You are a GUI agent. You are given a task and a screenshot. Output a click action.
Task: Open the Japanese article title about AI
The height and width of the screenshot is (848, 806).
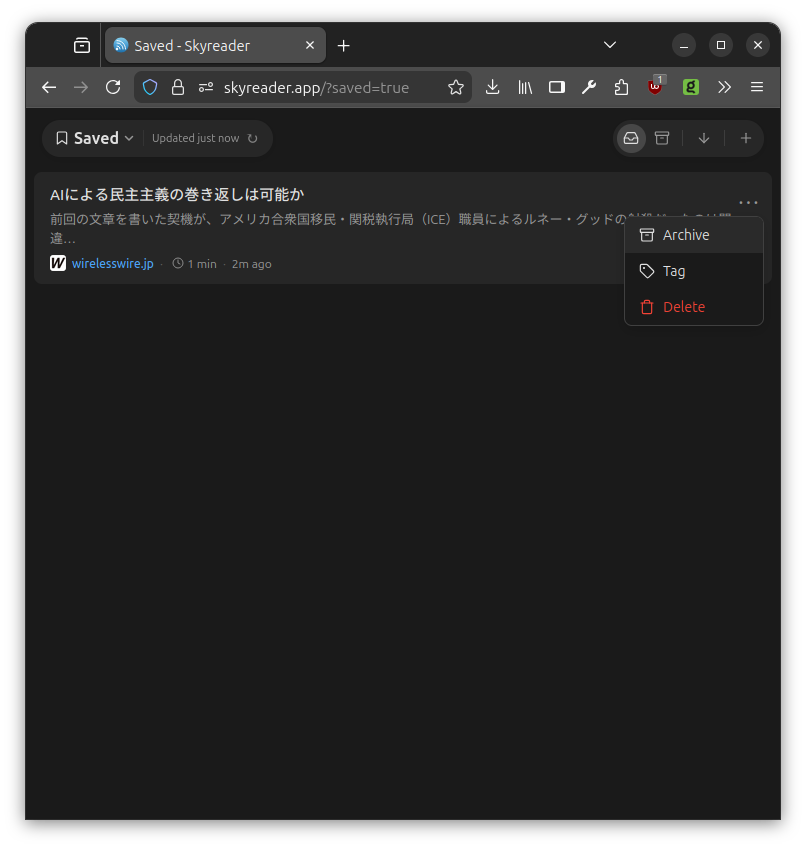[177, 194]
